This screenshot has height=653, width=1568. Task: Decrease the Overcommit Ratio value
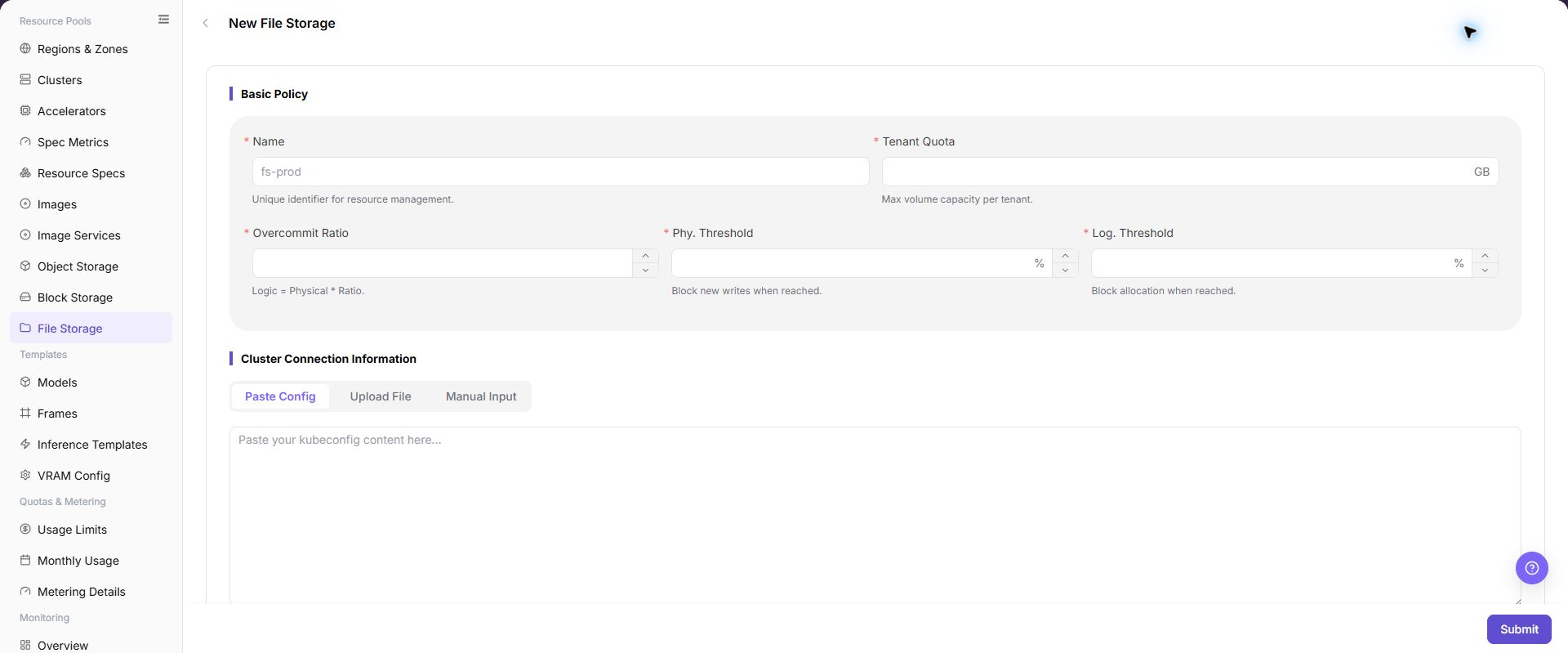click(645, 271)
